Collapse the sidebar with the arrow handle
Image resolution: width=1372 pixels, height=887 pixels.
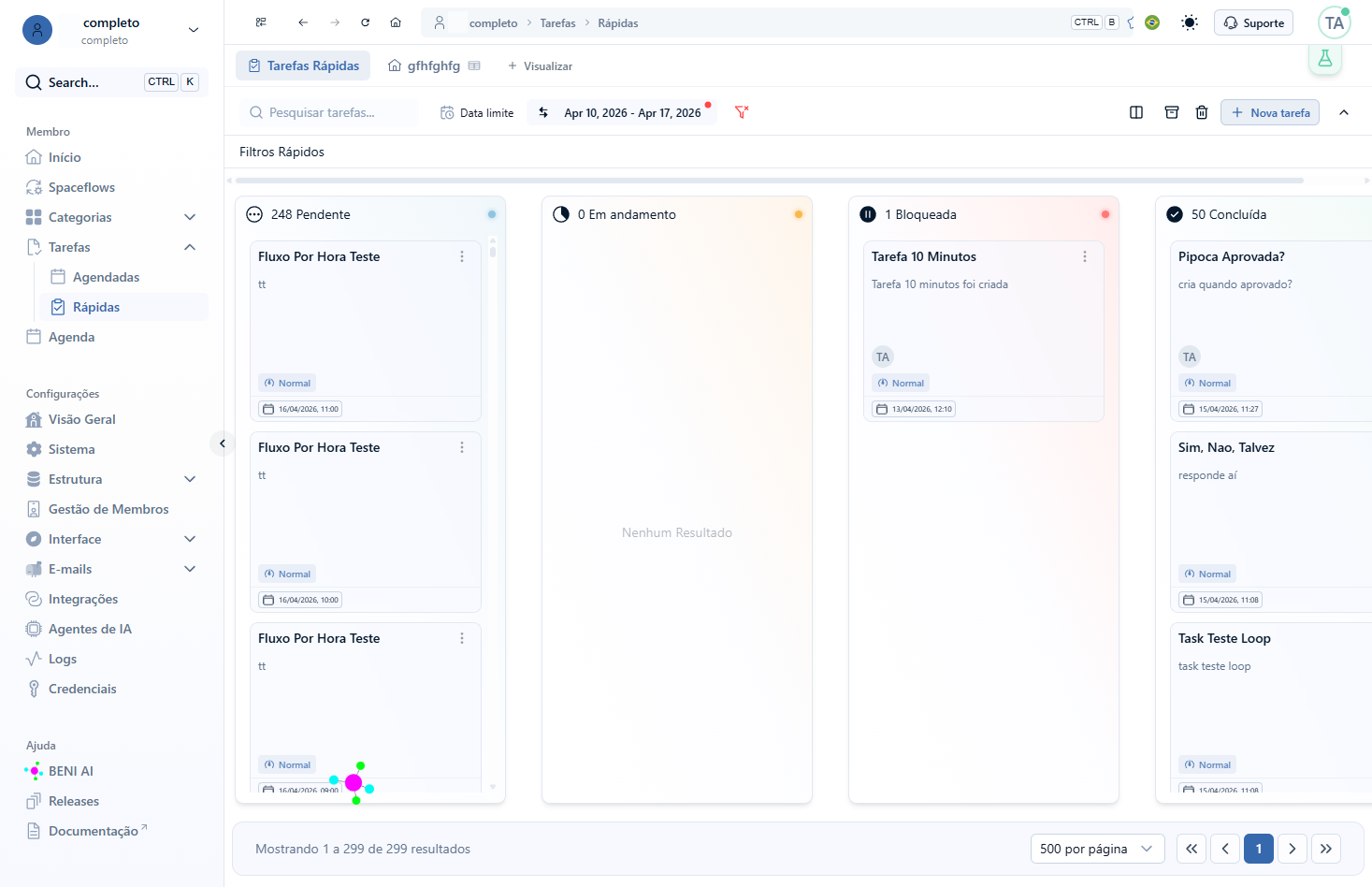point(223,443)
